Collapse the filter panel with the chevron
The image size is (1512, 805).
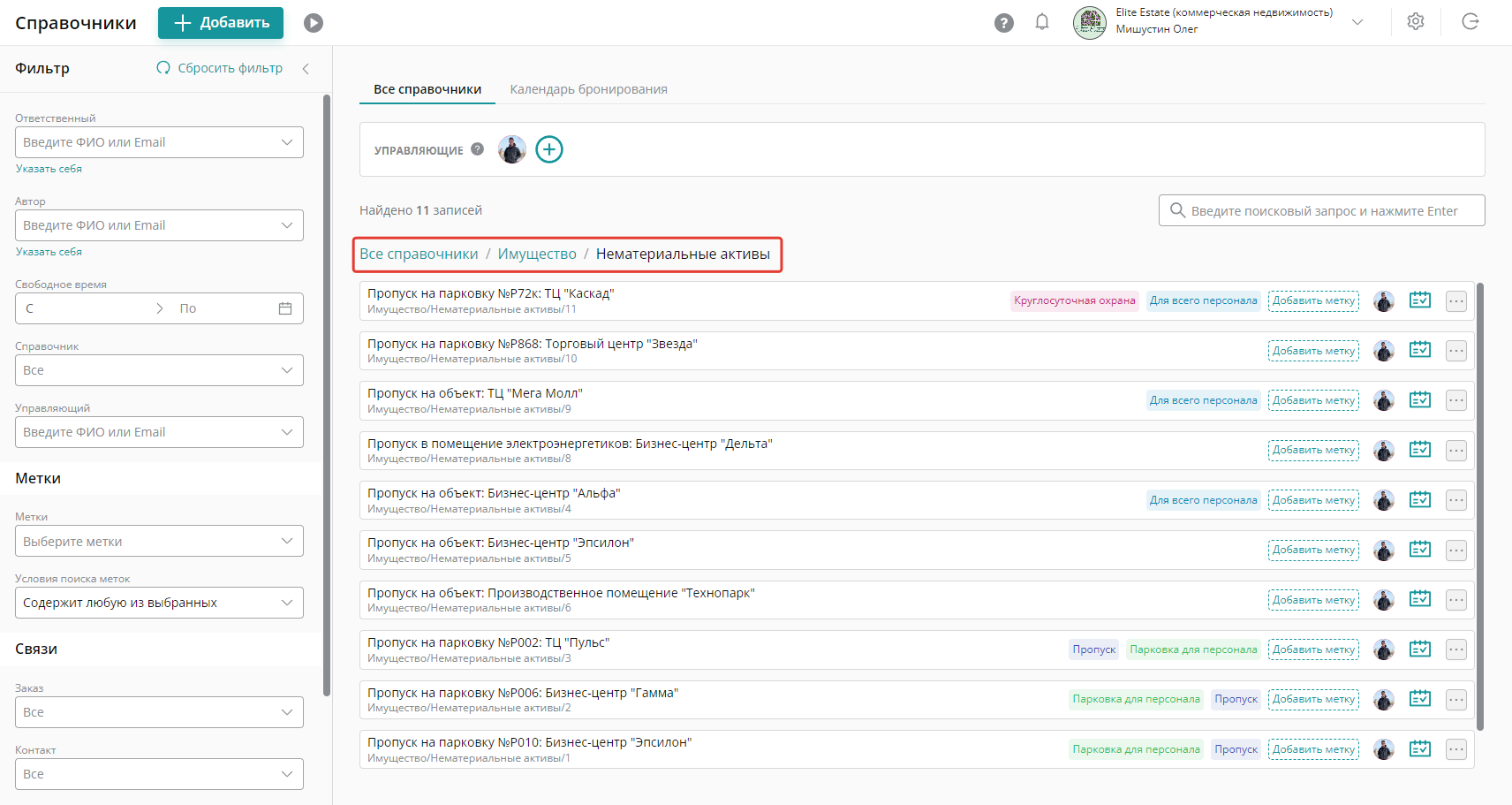[306, 69]
